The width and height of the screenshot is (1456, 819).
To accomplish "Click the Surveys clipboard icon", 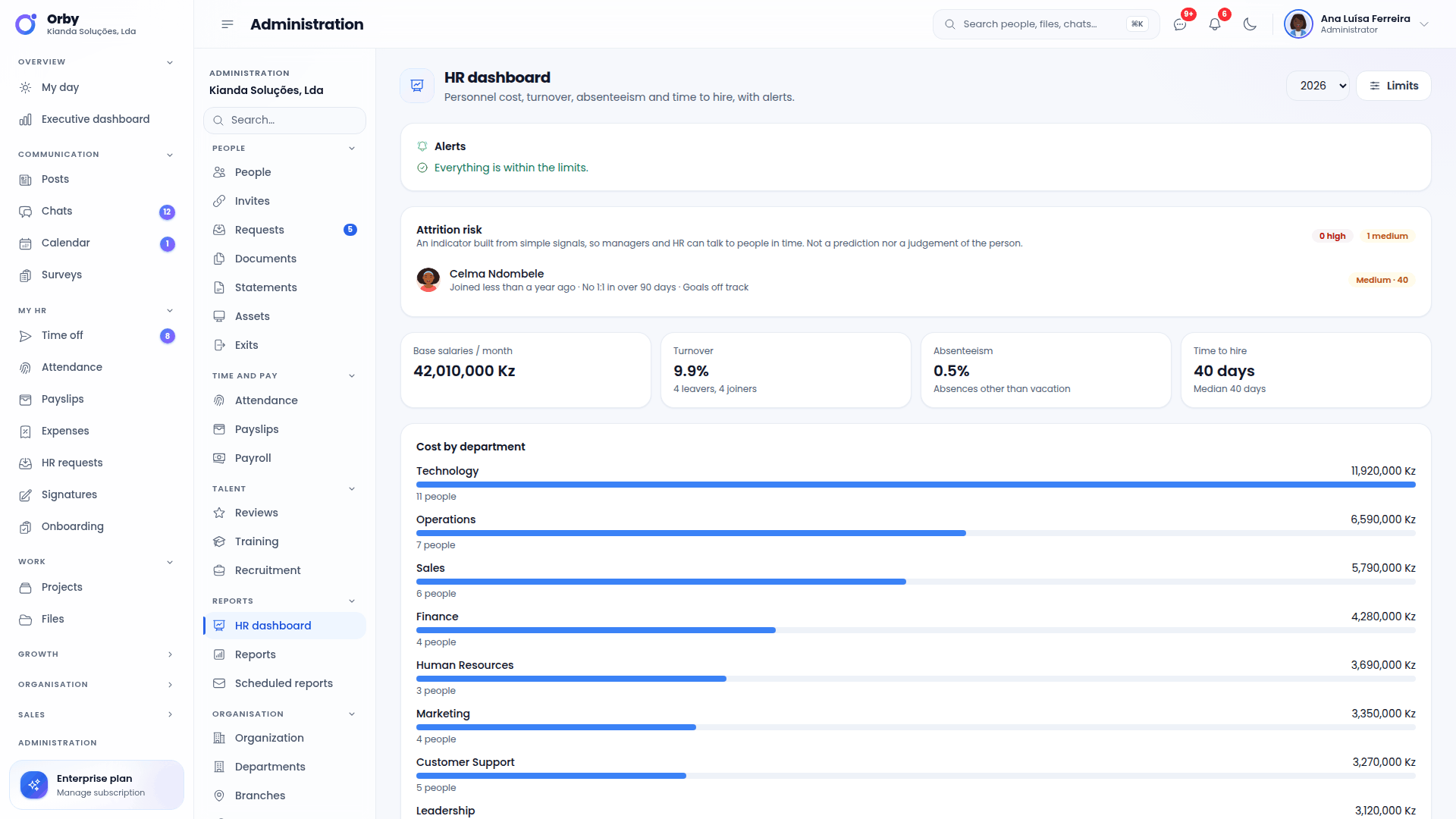I will (x=26, y=275).
